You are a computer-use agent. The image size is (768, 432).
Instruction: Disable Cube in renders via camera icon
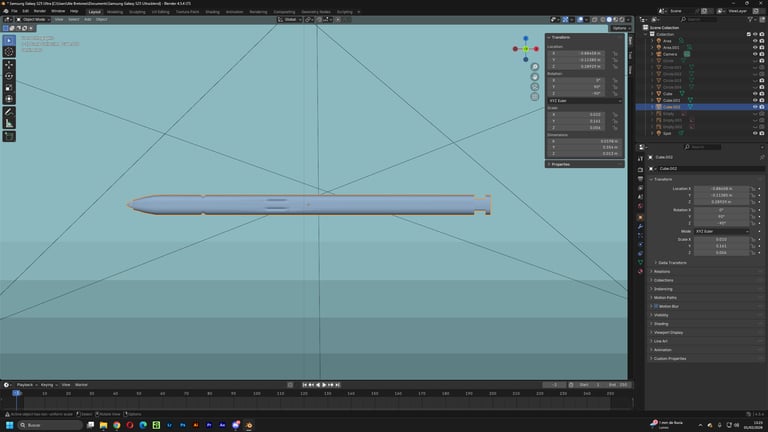[762, 94]
